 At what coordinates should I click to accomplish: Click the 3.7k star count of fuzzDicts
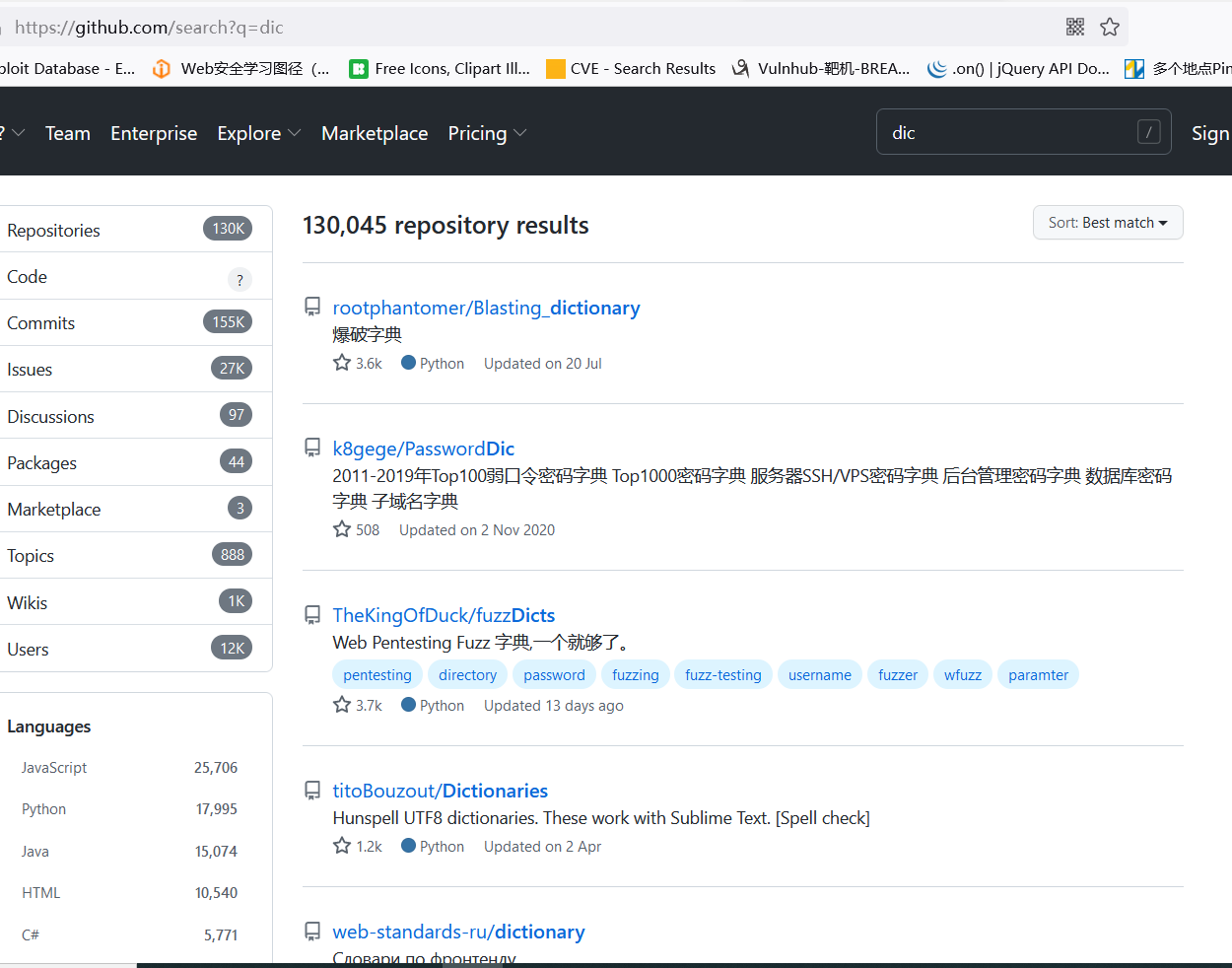pos(358,705)
